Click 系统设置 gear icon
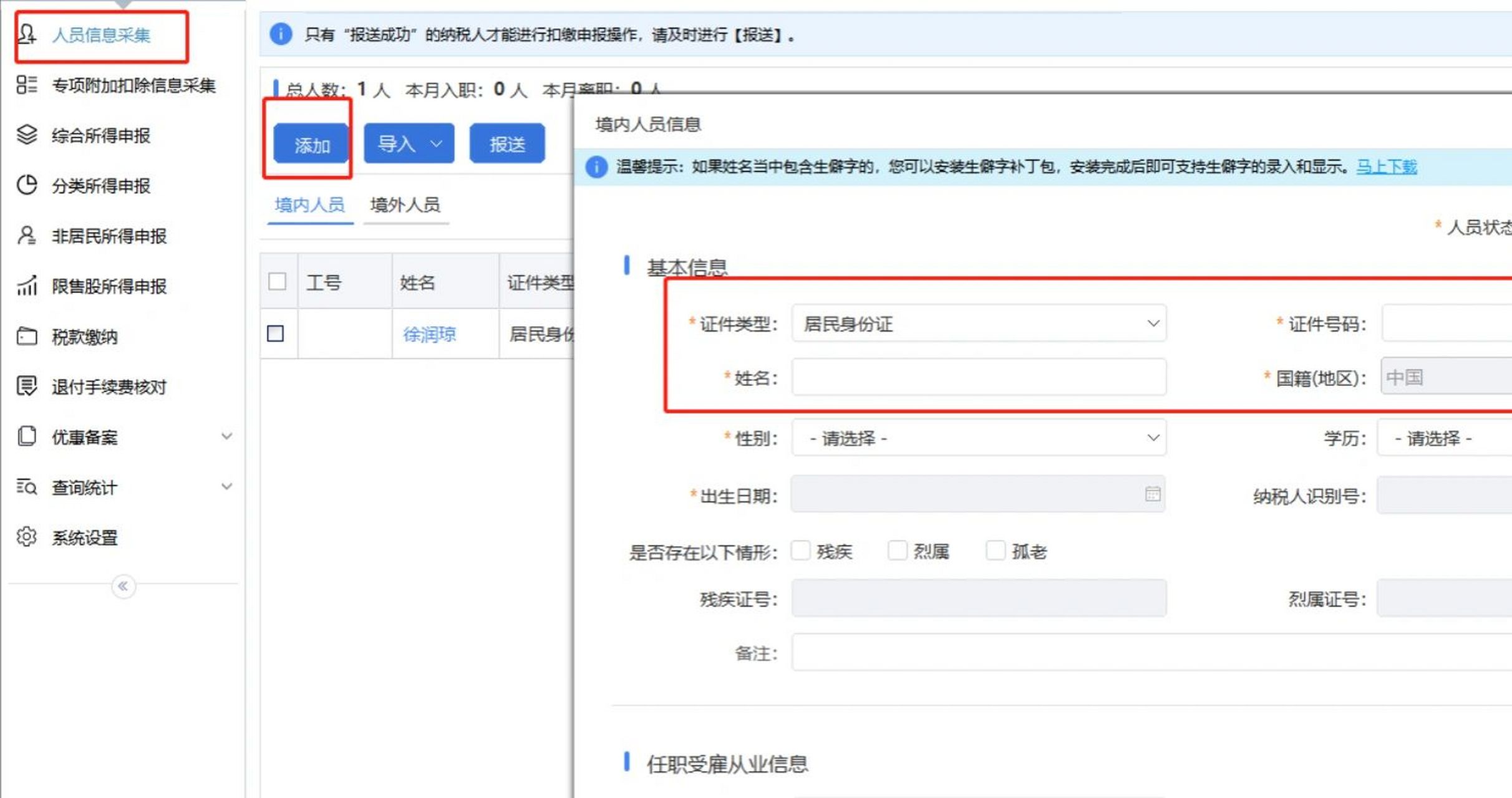 coord(27,537)
